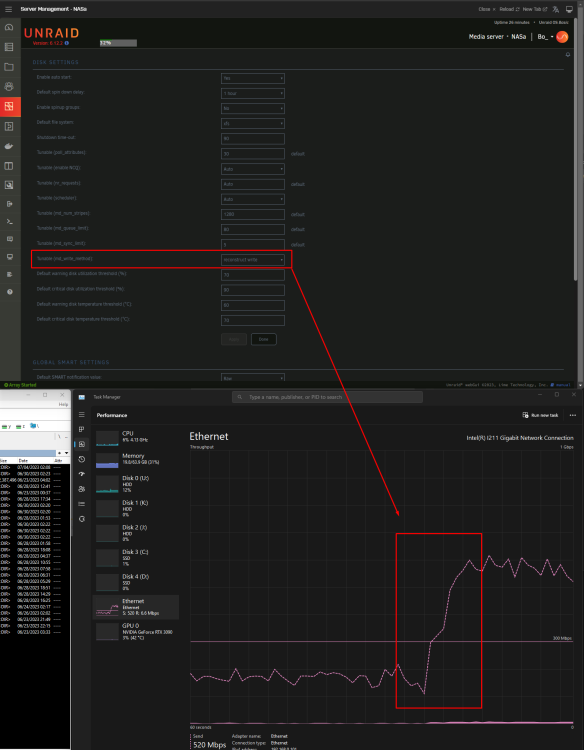Open the Users icon in Unraid sidebar
Screen dimensions: 584x750
coord(9,87)
